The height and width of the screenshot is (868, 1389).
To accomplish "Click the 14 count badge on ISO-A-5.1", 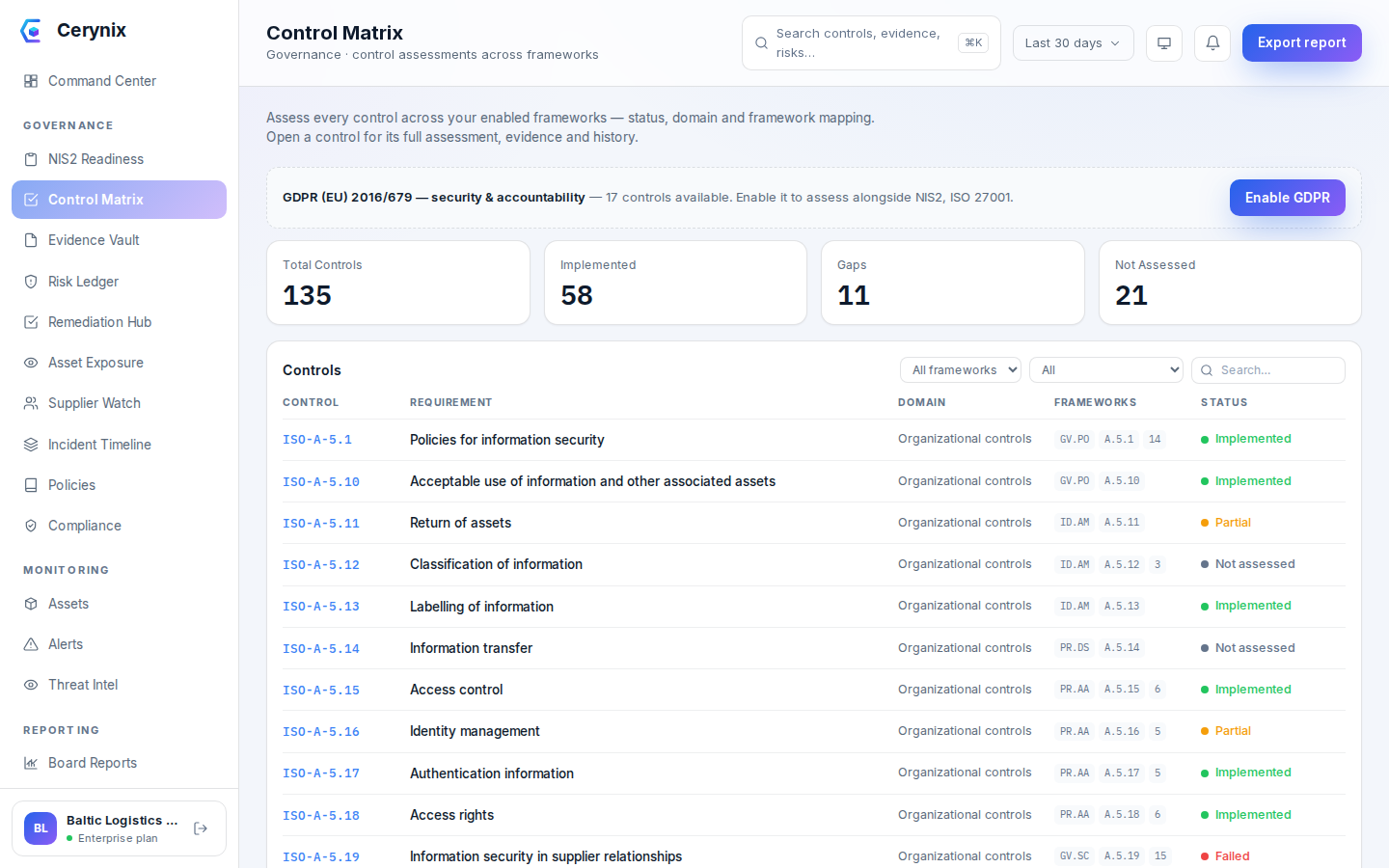I will point(1155,439).
